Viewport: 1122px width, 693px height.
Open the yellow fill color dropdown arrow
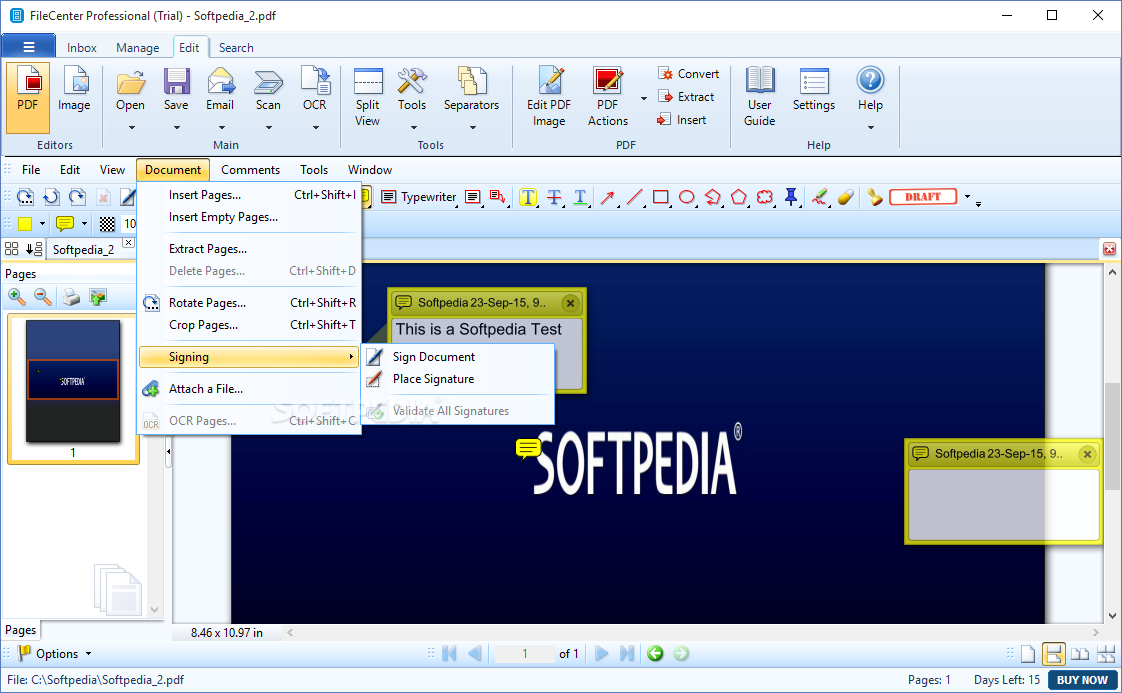click(x=42, y=224)
